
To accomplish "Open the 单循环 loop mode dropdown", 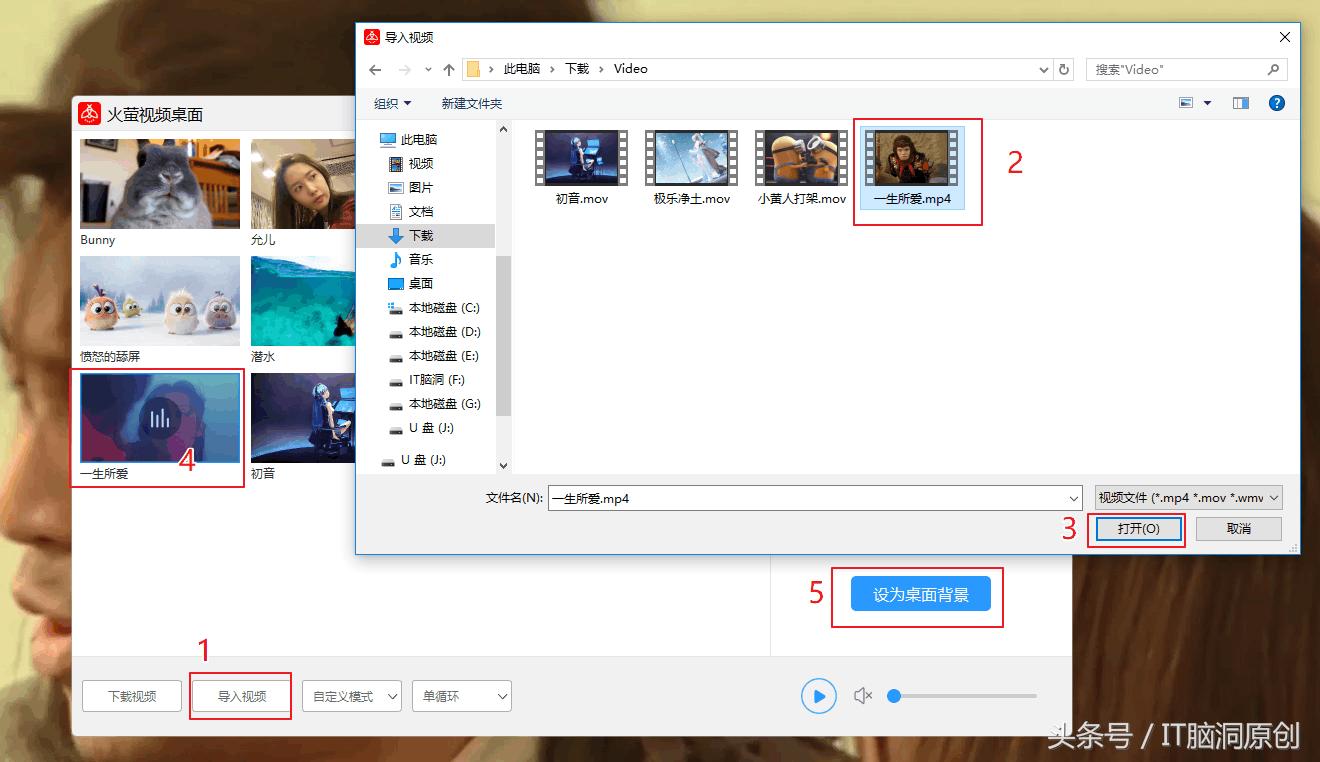I will click(461, 695).
